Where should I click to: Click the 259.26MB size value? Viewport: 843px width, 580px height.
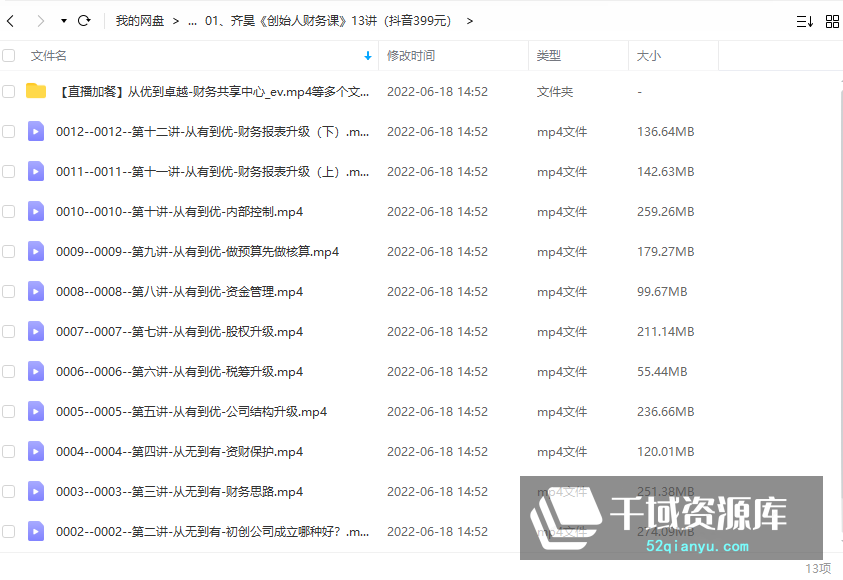(x=666, y=212)
